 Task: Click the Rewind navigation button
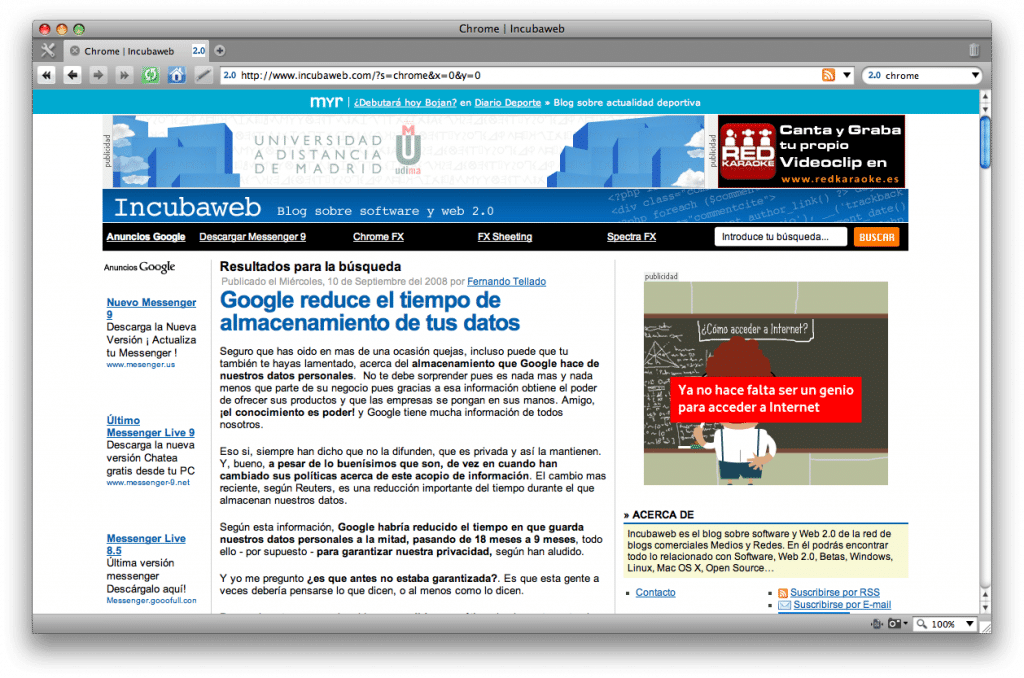point(46,76)
